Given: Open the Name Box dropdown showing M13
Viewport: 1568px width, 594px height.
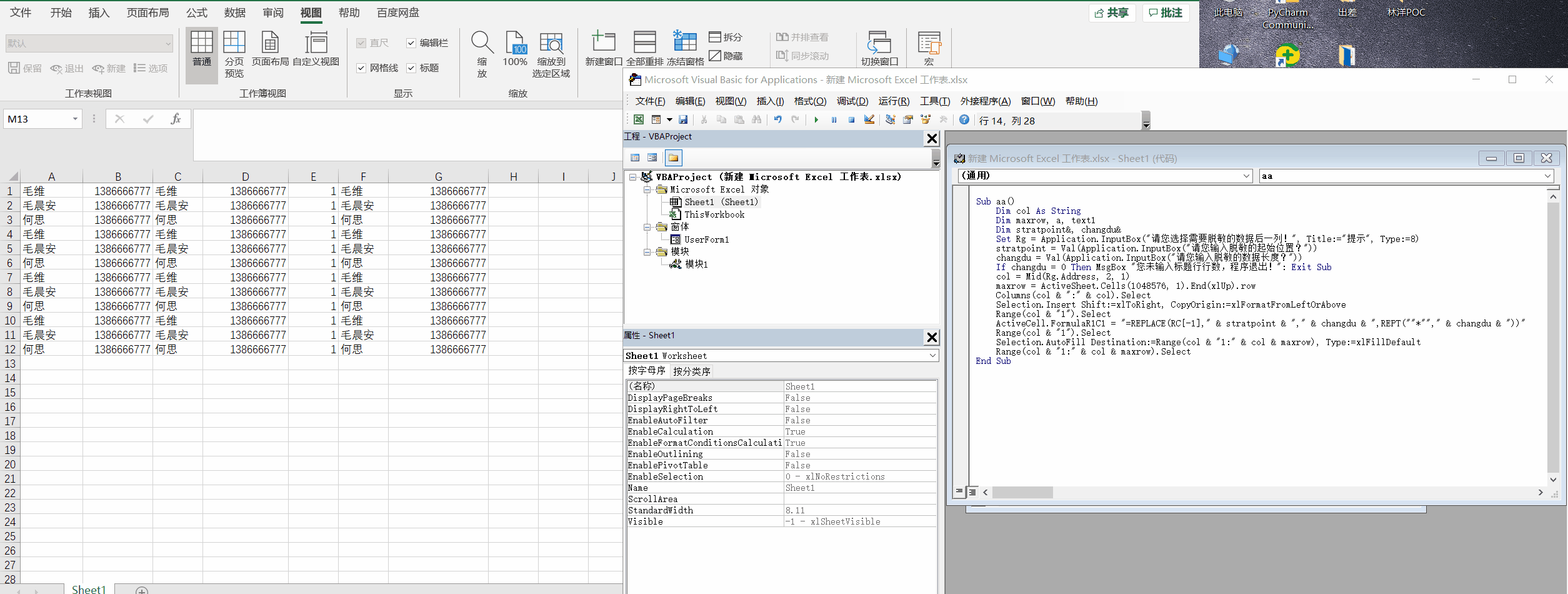Looking at the screenshot, I should click(x=75, y=119).
